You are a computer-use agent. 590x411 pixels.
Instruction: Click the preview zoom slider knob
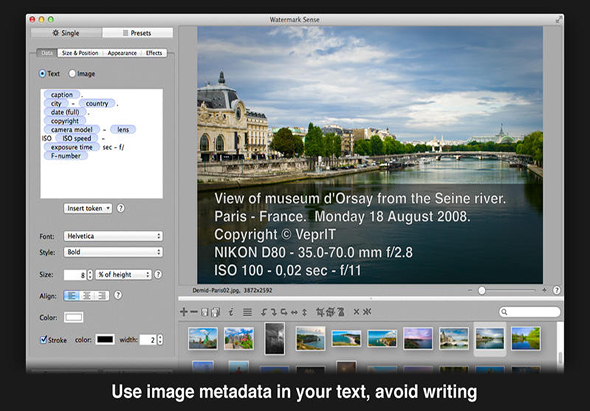point(482,291)
